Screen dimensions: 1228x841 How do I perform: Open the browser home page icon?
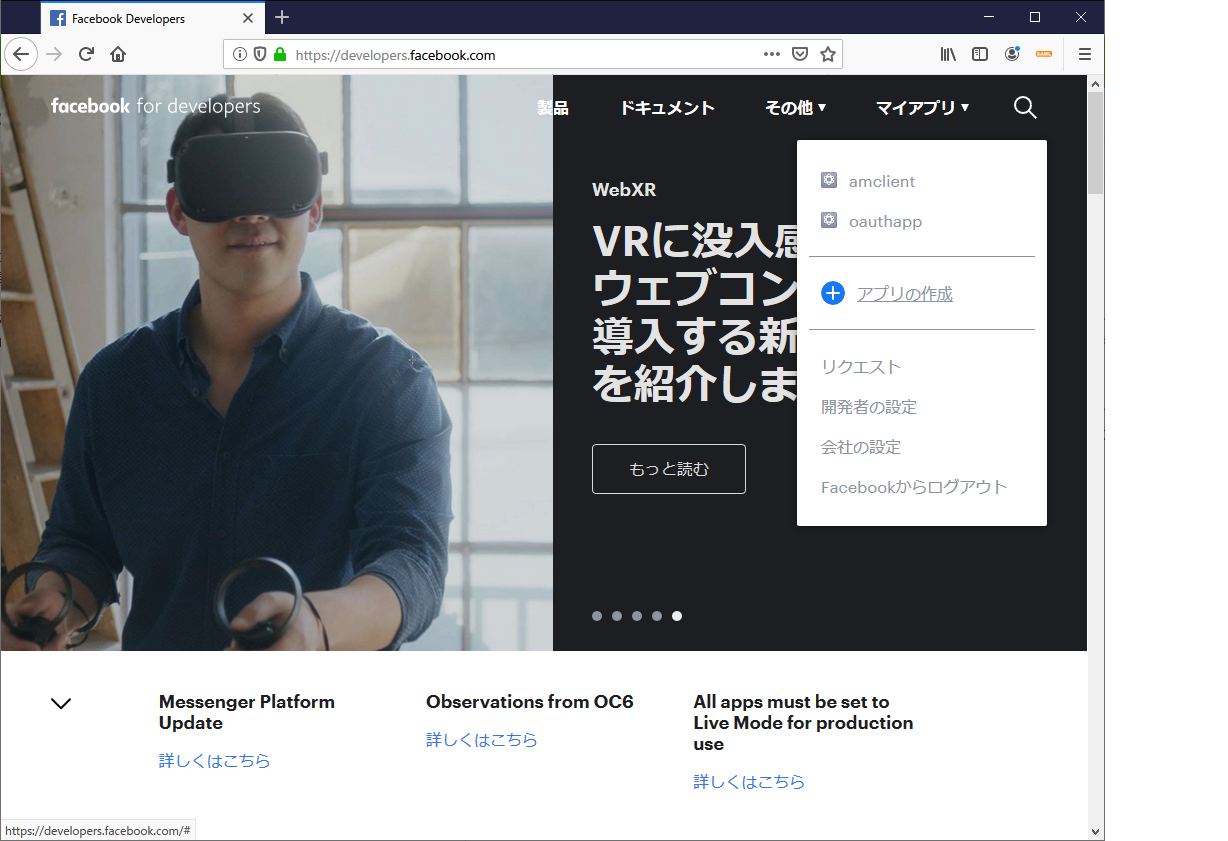[x=118, y=54]
